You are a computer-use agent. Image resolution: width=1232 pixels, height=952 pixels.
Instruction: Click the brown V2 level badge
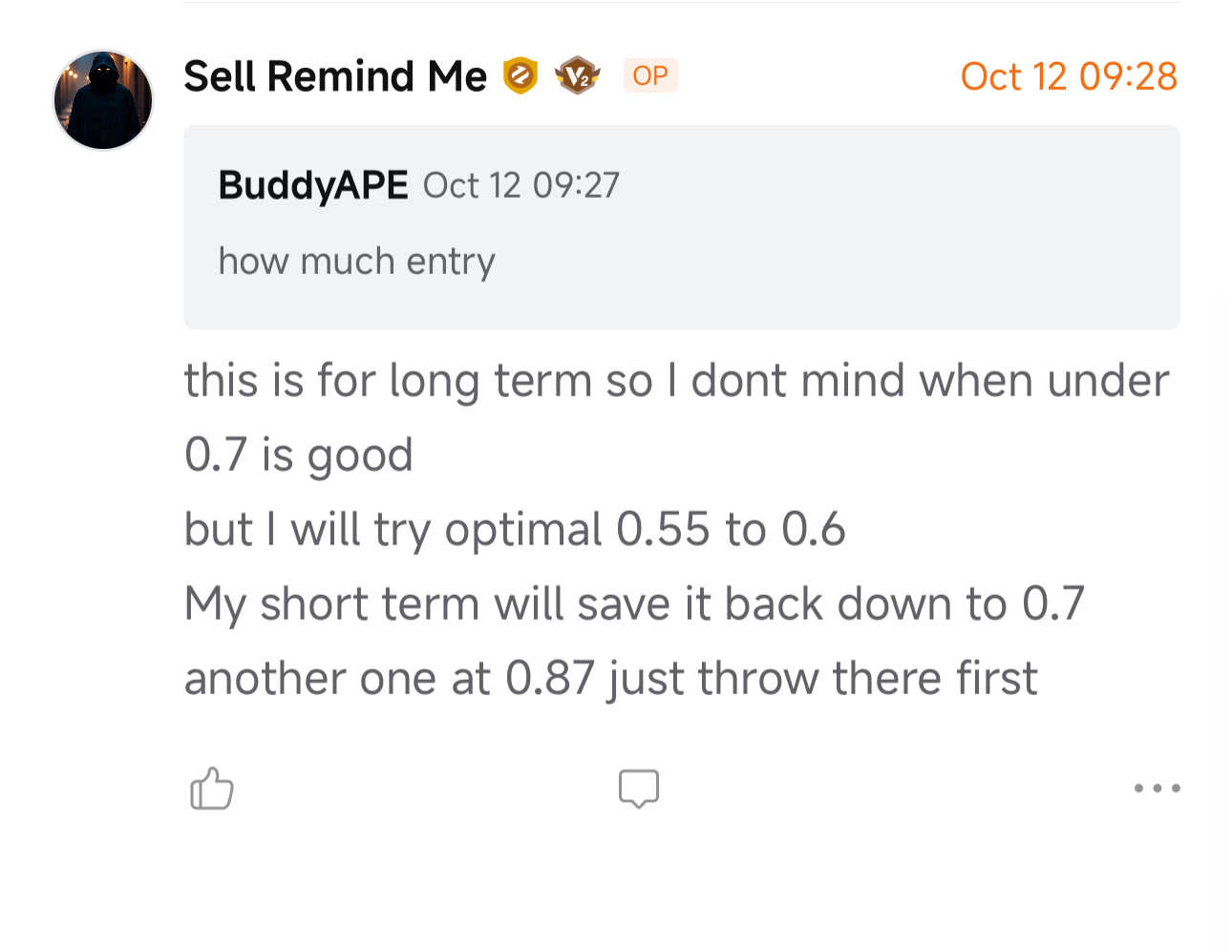click(x=577, y=75)
